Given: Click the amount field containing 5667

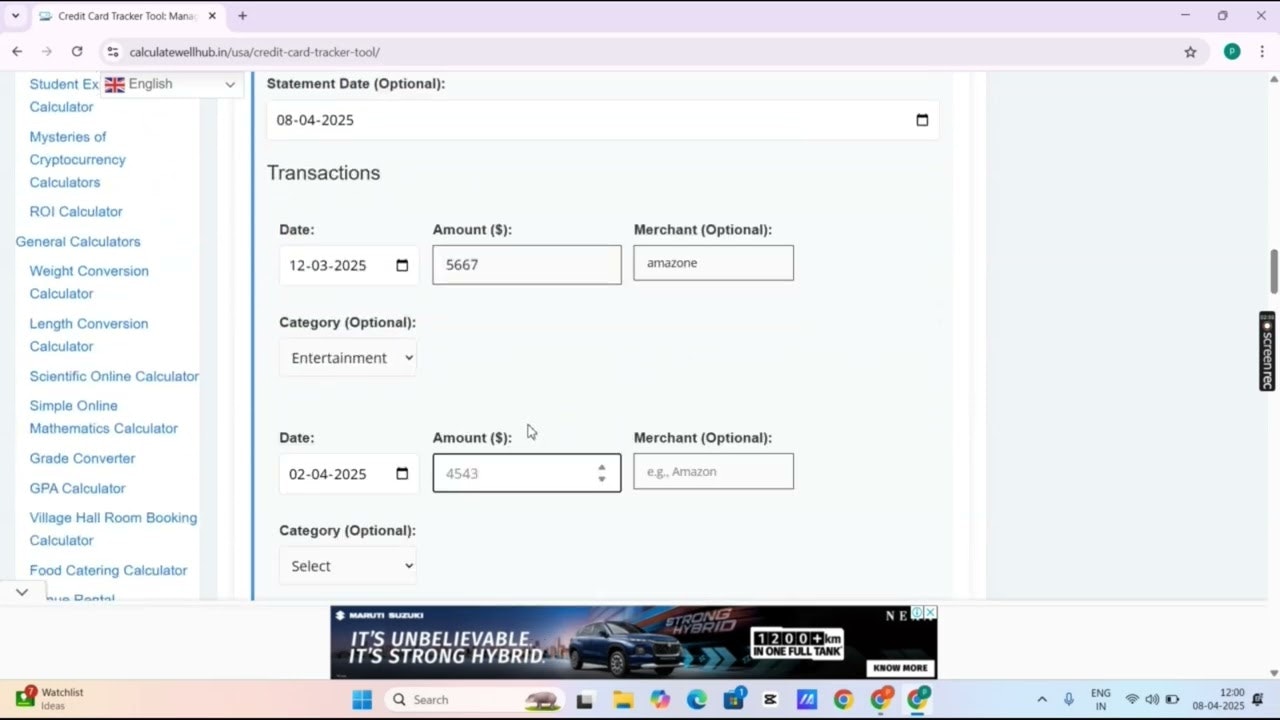Looking at the screenshot, I should [x=527, y=265].
